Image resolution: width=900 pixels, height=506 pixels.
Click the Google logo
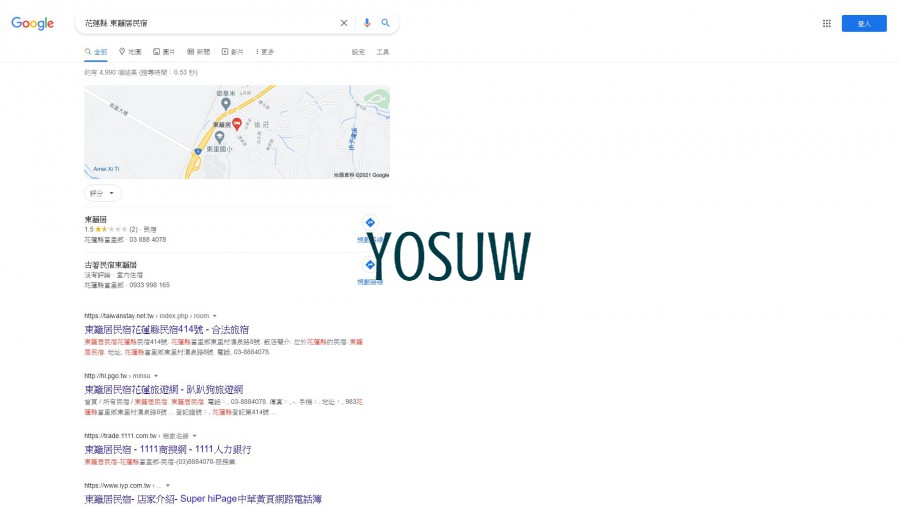tap(33, 24)
